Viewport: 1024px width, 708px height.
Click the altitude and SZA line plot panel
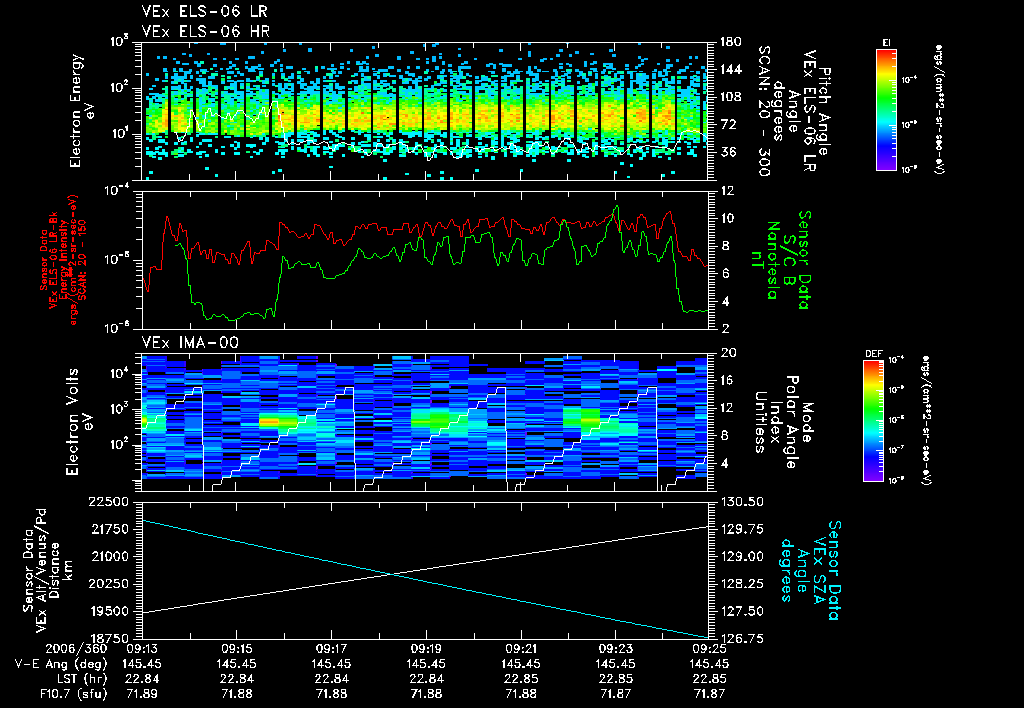tap(425, 570)
